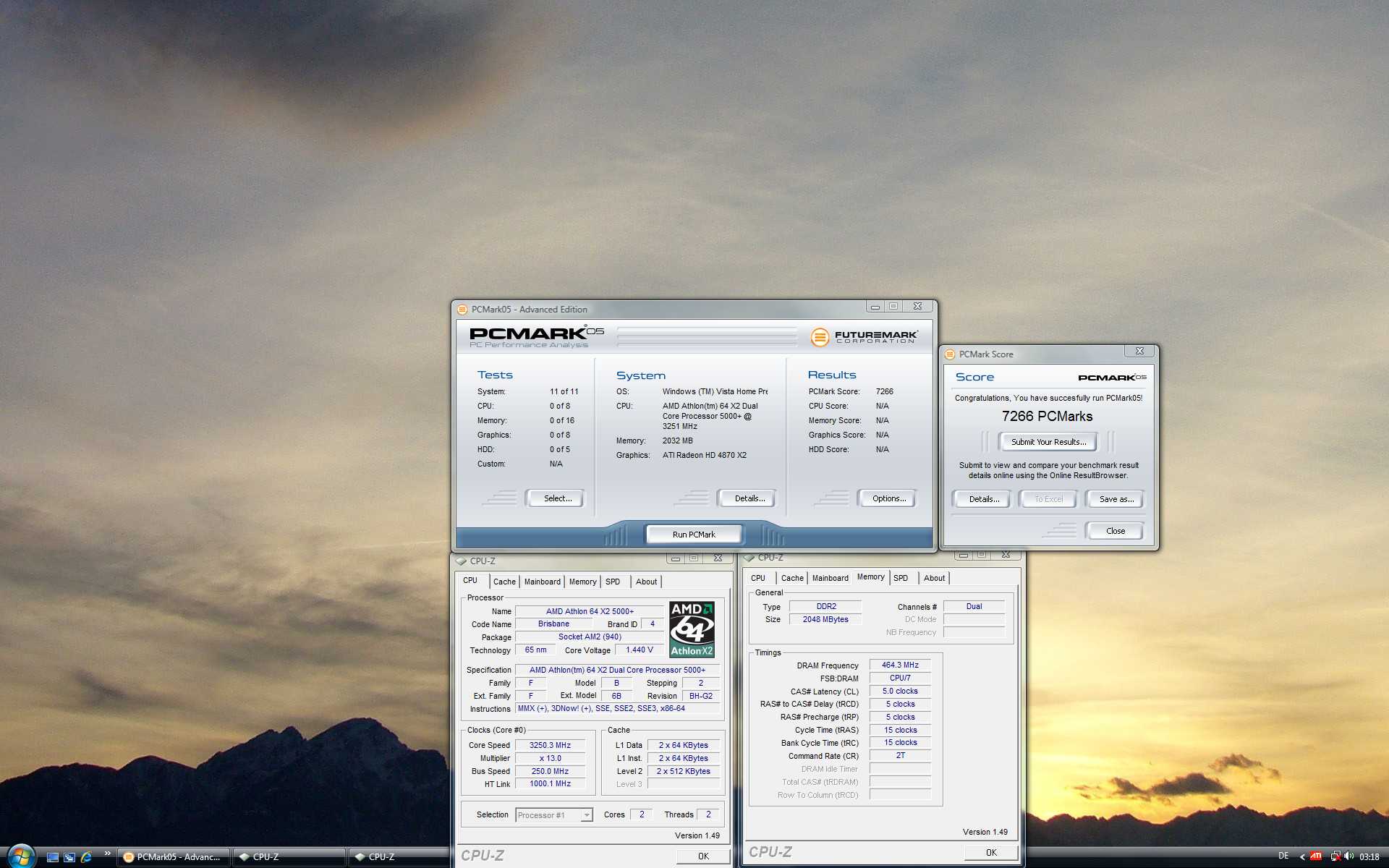Image resolution: width=1389 pixels, height=868 pixels.
Task: Click Revision value BH-G2
Action: [x=700, y=696]
